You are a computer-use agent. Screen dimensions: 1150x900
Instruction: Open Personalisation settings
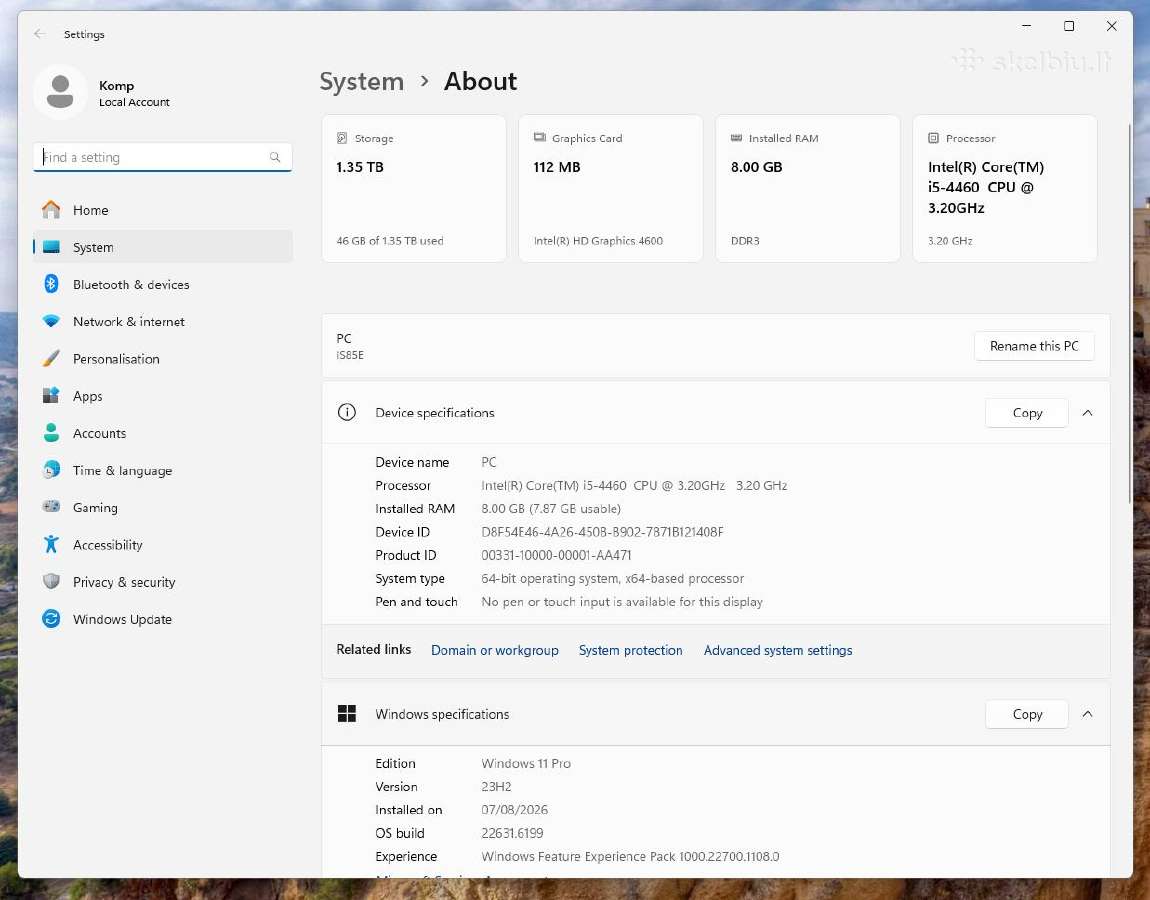tap(163, 359)
